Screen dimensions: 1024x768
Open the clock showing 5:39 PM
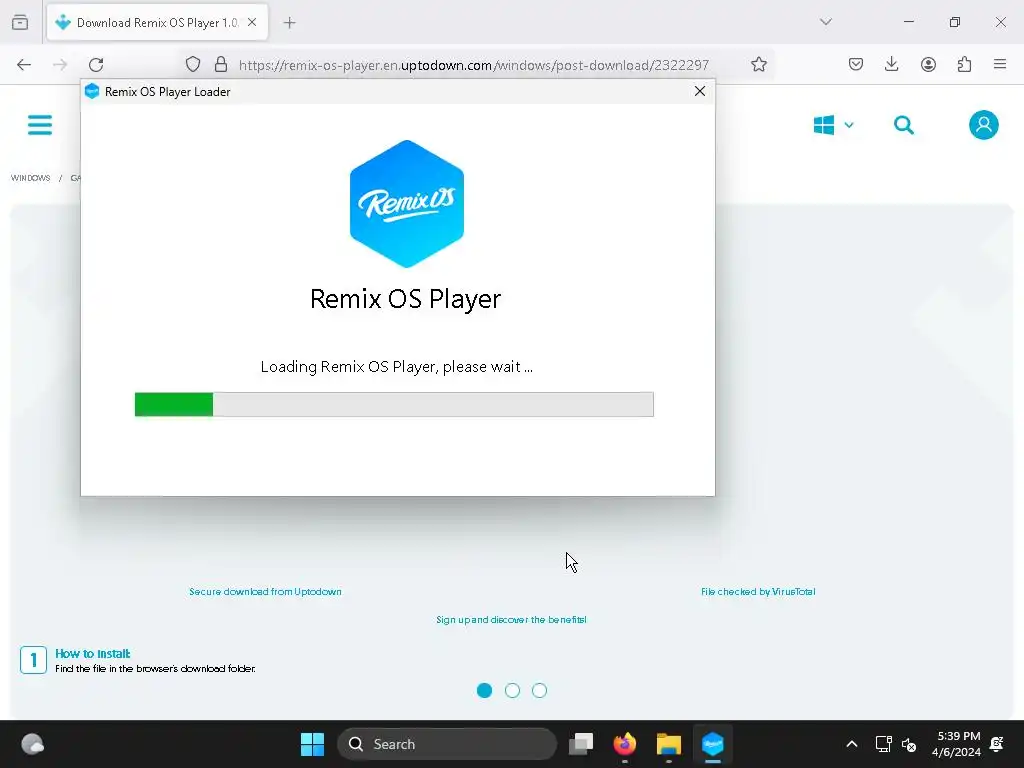tap(956, 744)
